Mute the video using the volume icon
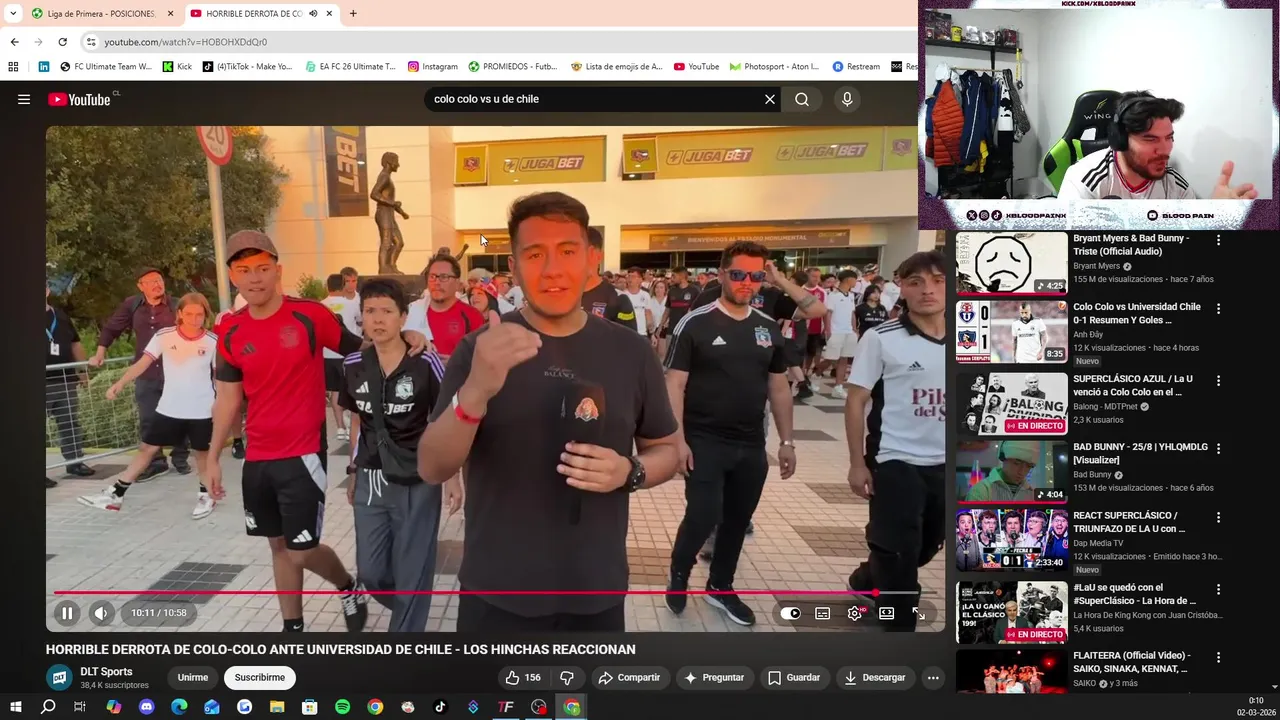 click(101, 613)
